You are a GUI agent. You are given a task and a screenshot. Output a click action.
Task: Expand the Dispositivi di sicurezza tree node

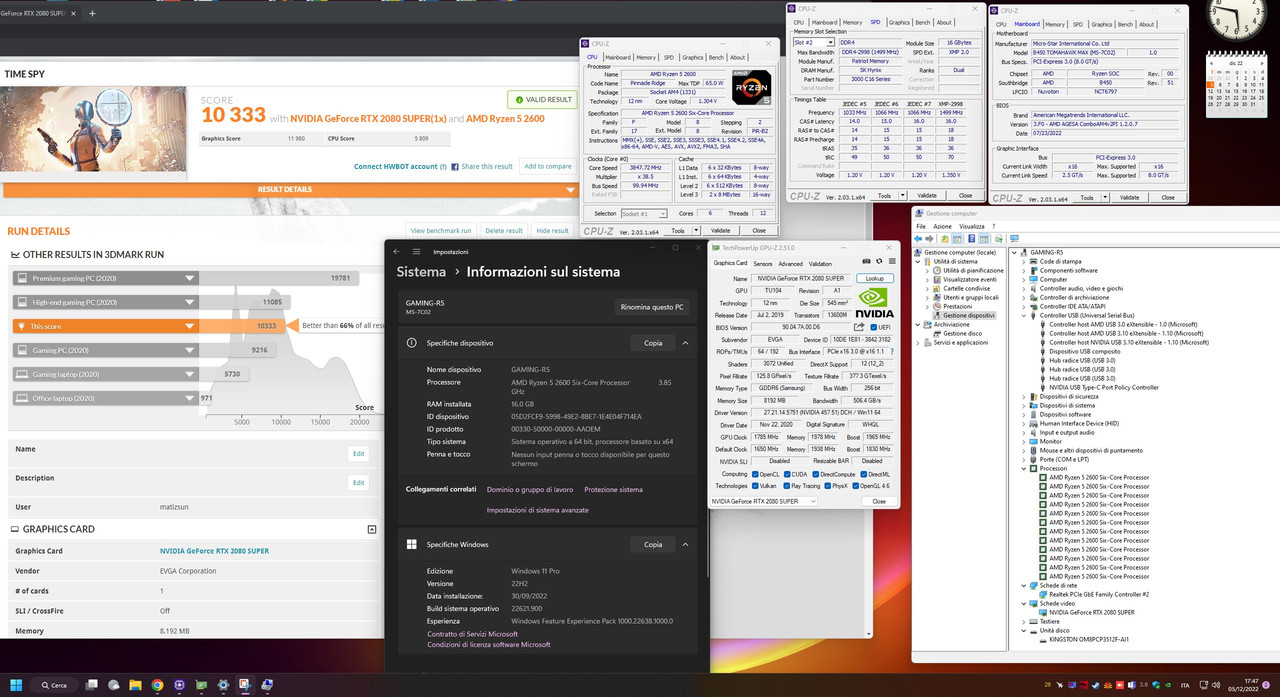coord(1024,396)
